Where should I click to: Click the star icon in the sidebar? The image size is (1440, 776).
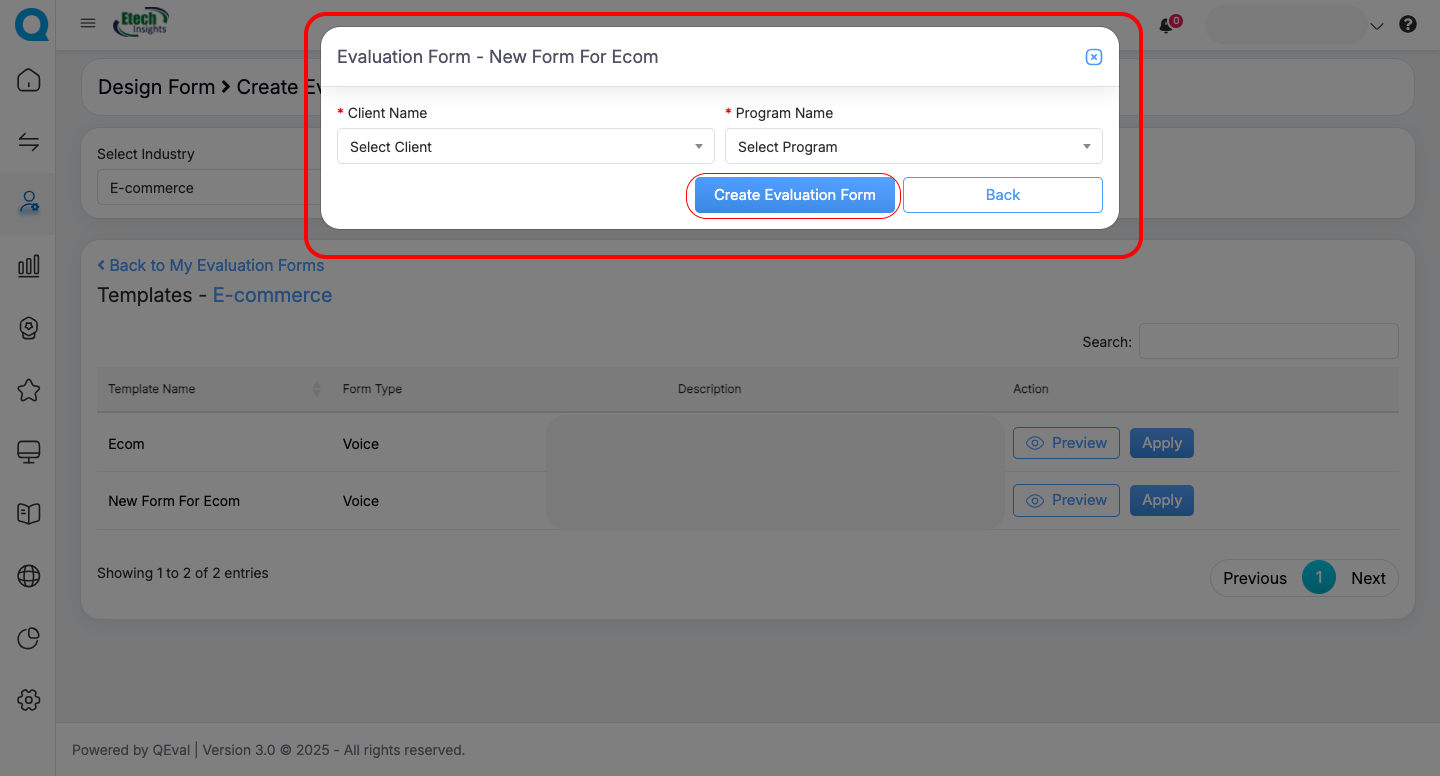coord(29,390)
